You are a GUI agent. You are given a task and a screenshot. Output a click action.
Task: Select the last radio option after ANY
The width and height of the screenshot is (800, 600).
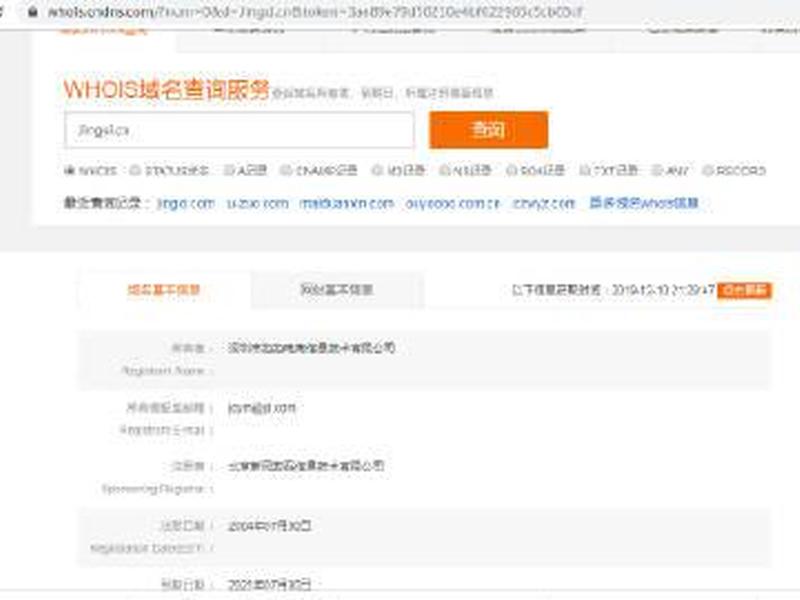[x=707, y=170]
